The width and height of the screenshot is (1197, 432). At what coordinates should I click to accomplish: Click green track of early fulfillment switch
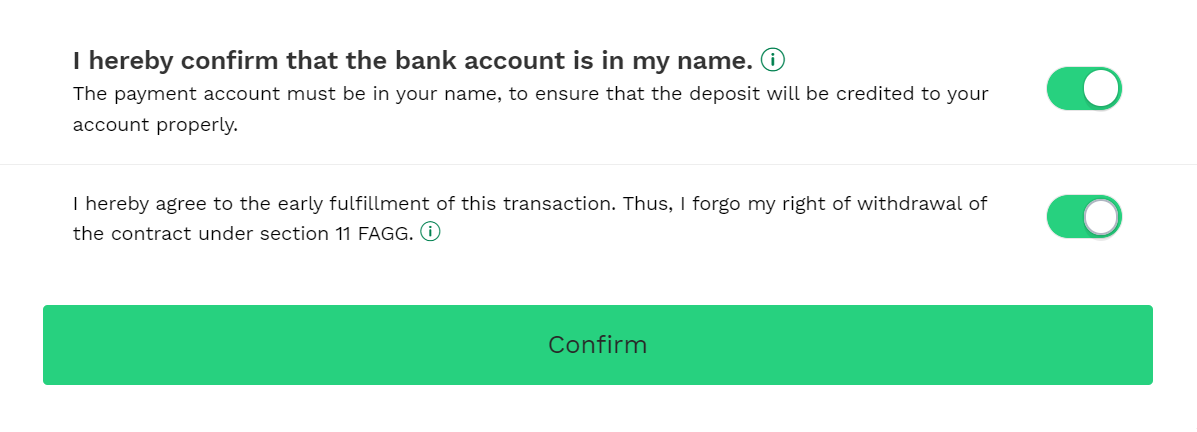(x=1064, y=217)
